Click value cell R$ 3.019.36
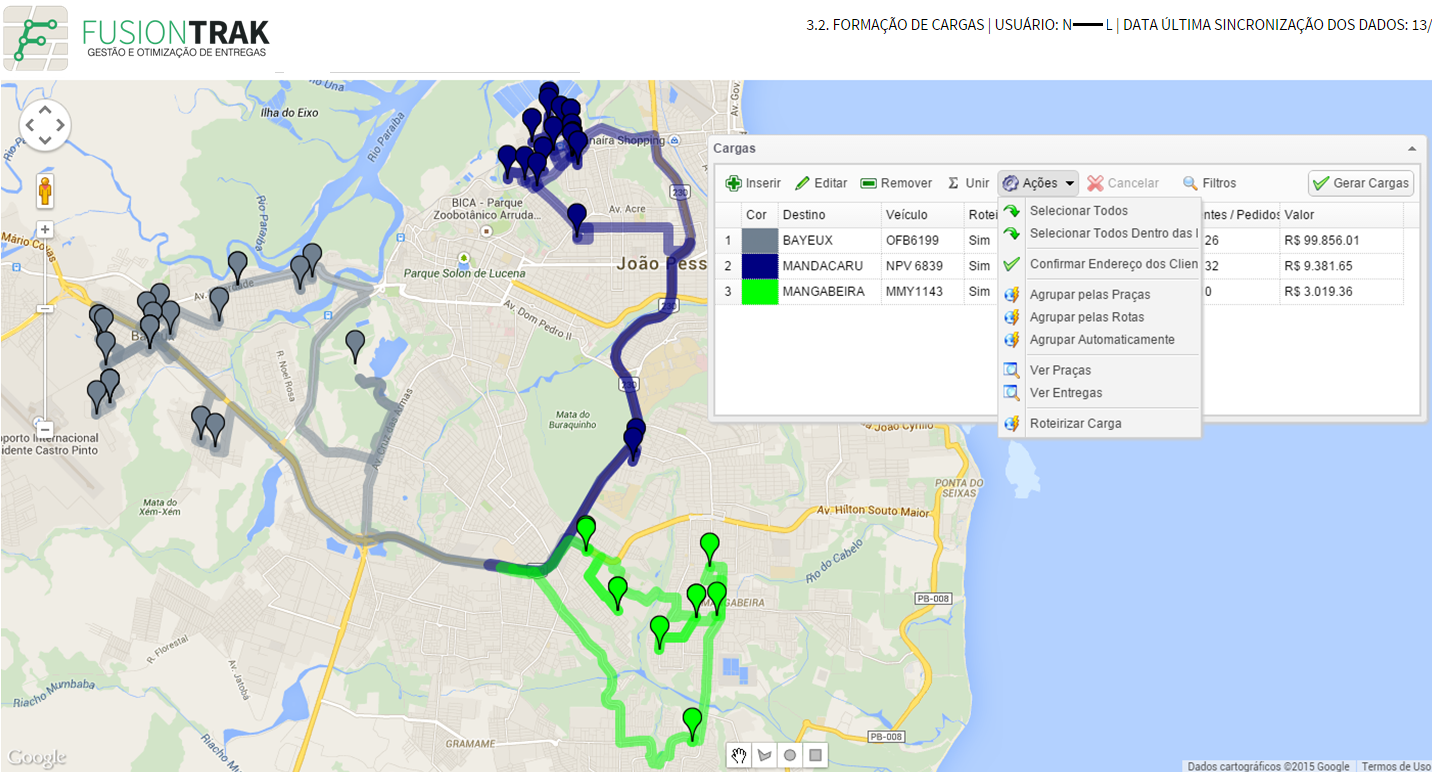1432x775 pixels. tap(1342, 292)
